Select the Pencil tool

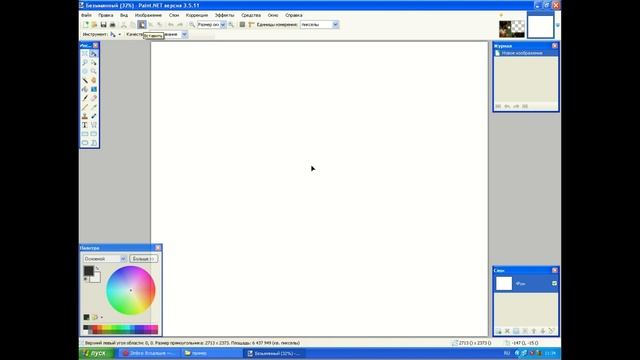click(85, 107)
